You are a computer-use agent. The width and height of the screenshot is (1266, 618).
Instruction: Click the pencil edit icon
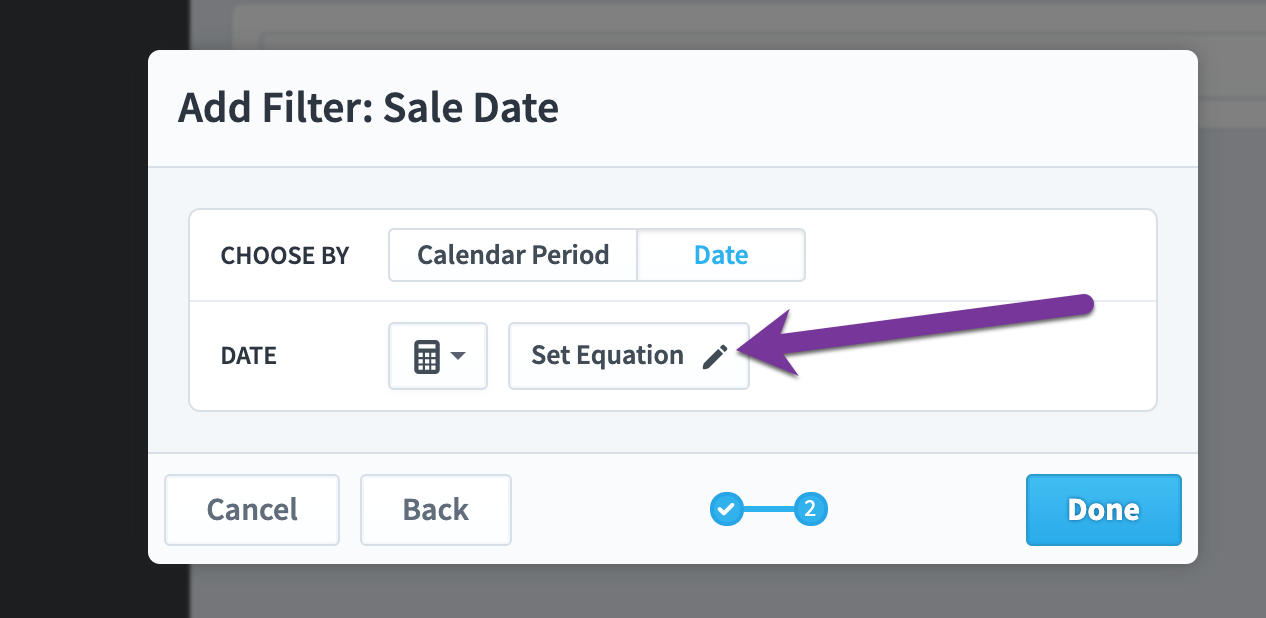[715, 356]
